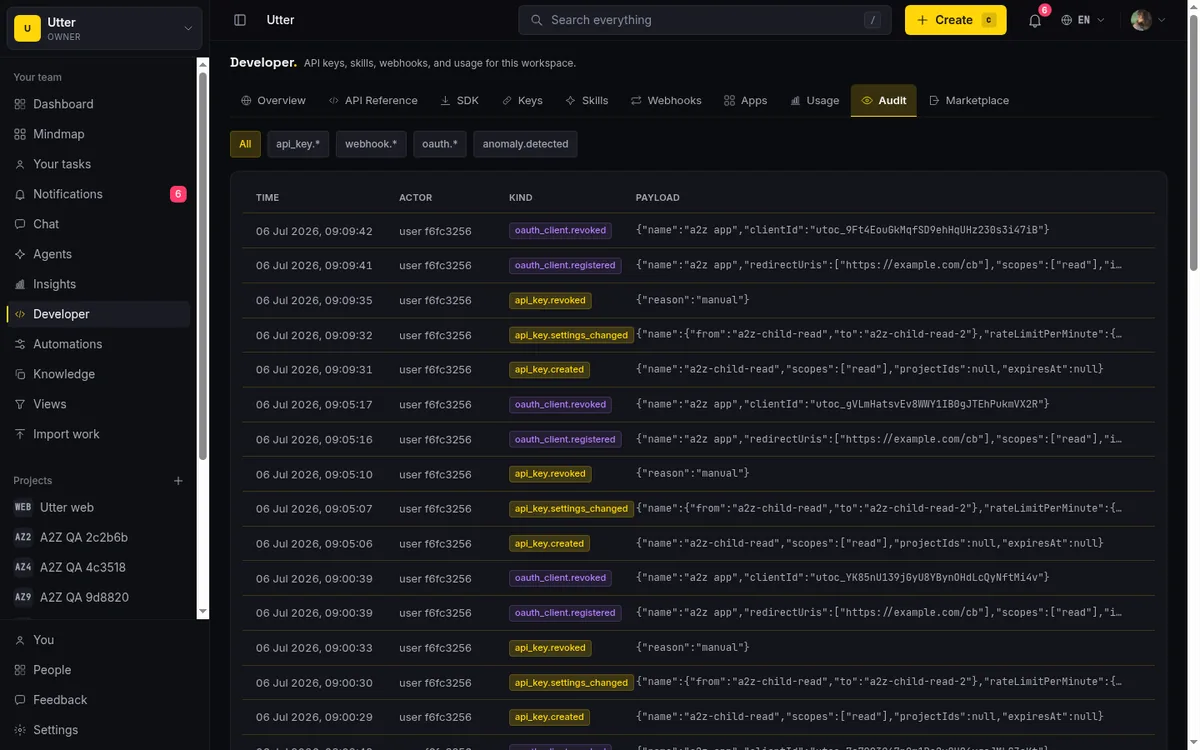
Task: Click the PAYLOAD column header
Action: pyautogui.click(x=658, y=198)
